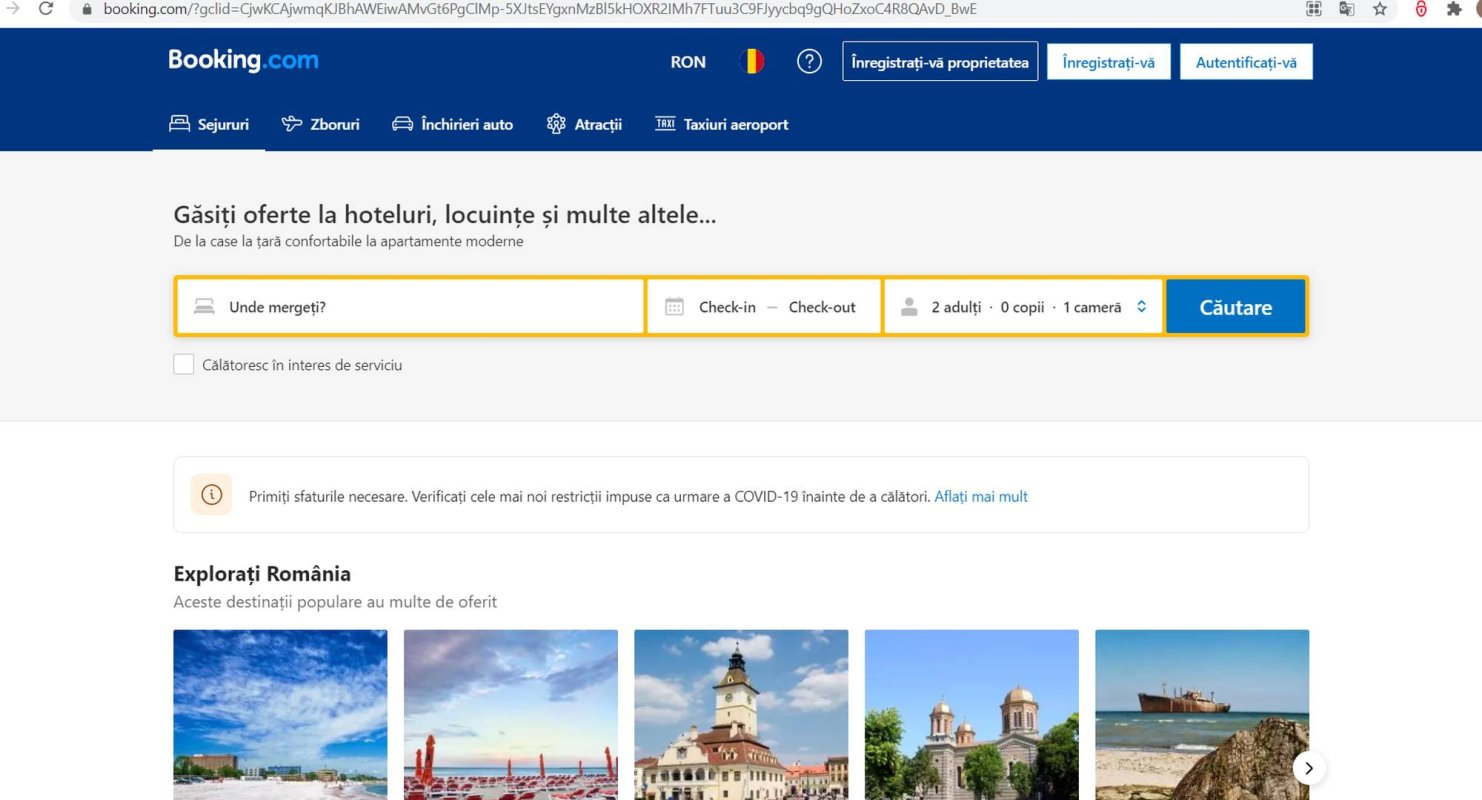Change language using the Romanian flag icon
The width and height of the screenshot is (1482, 800).
[752, 60]
